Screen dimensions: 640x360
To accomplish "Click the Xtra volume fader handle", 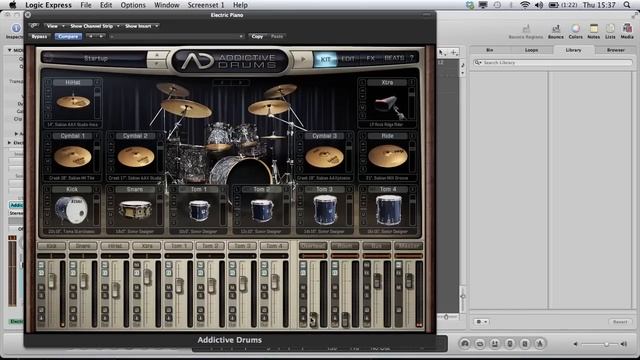I will (x=147, y=278).
